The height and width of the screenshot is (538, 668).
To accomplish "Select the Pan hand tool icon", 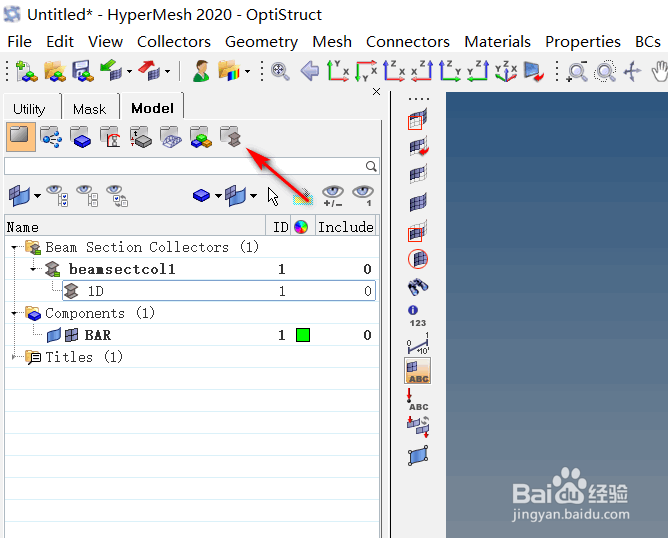I will (659, 71).
